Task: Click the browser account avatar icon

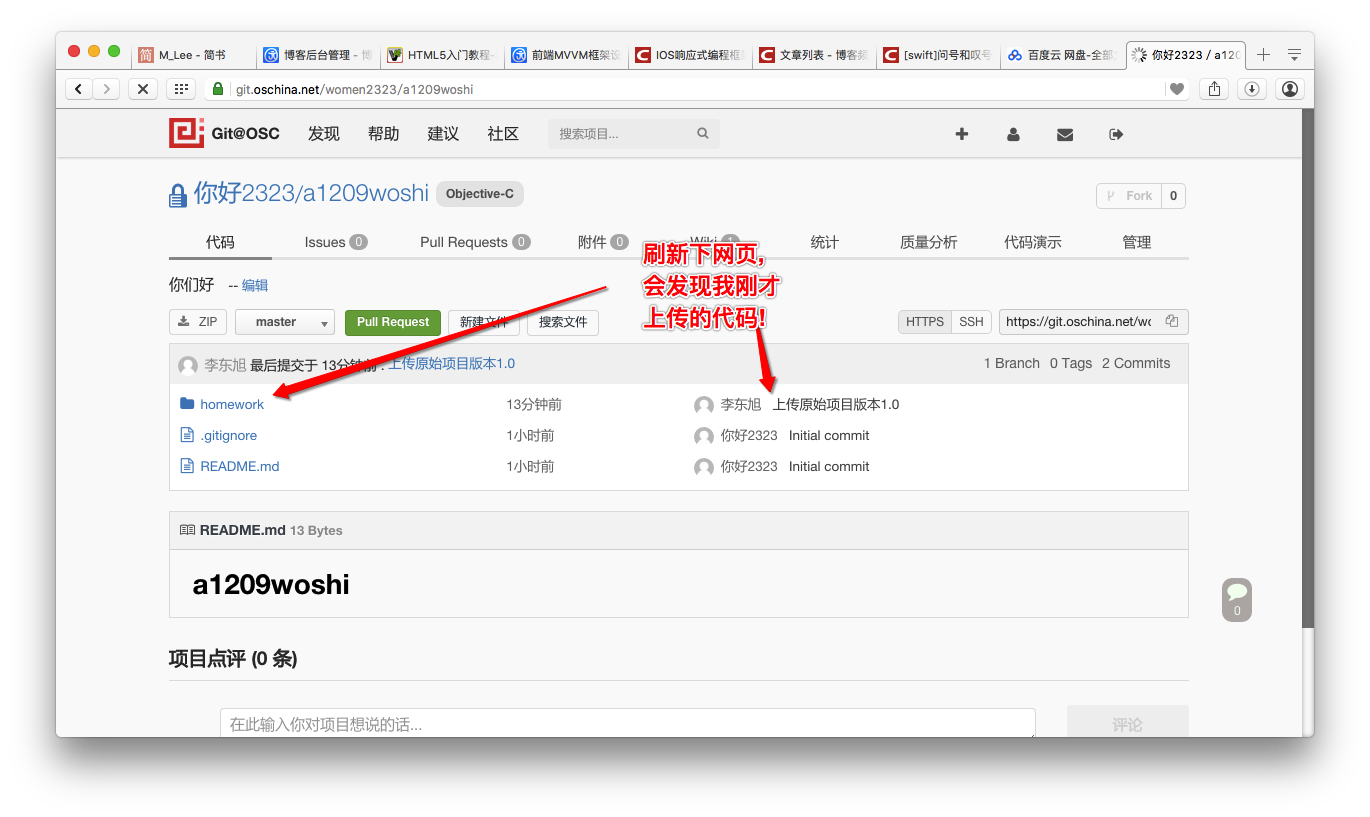Action: [x=1290, y=89]
